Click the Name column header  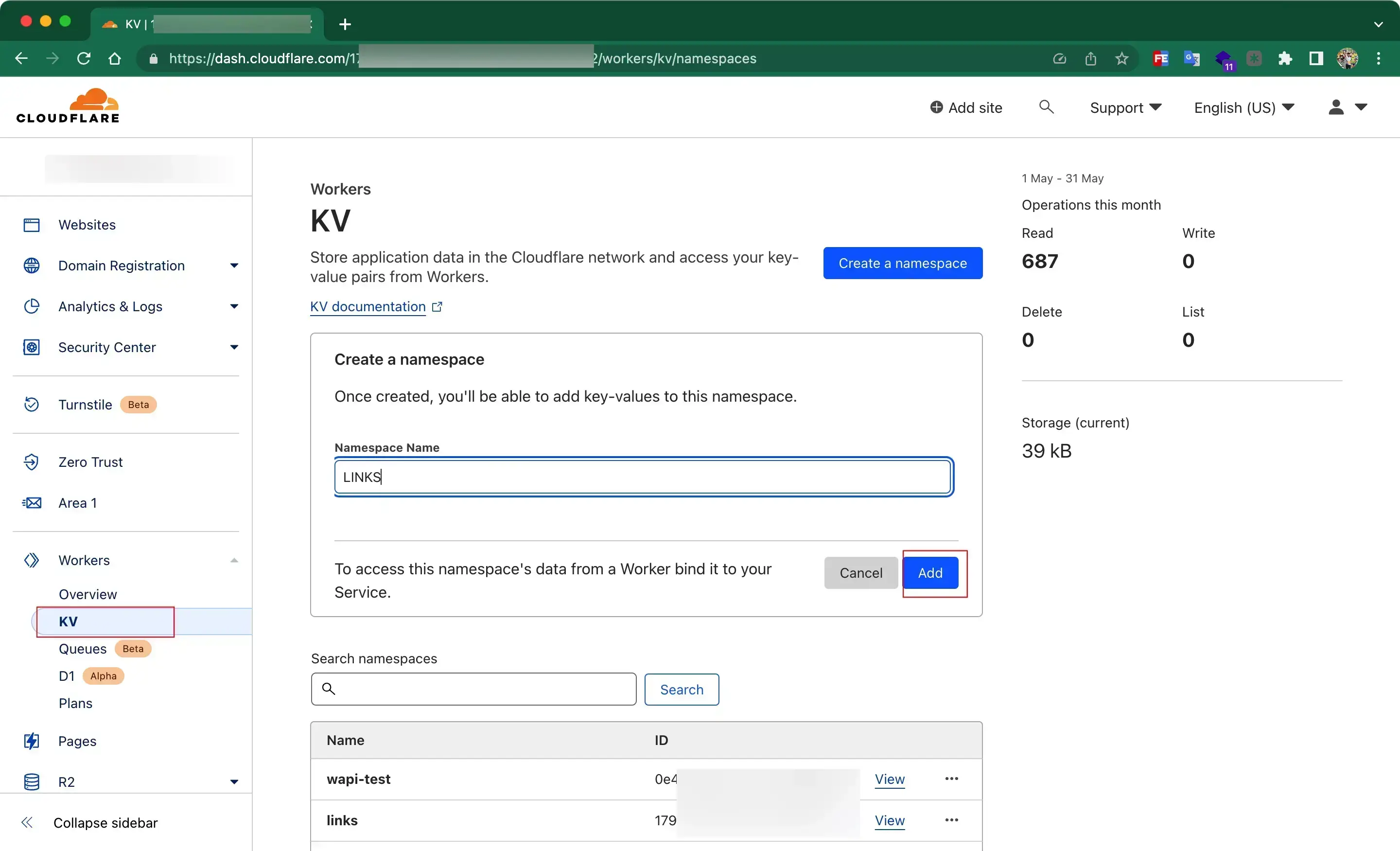point(346,740)
